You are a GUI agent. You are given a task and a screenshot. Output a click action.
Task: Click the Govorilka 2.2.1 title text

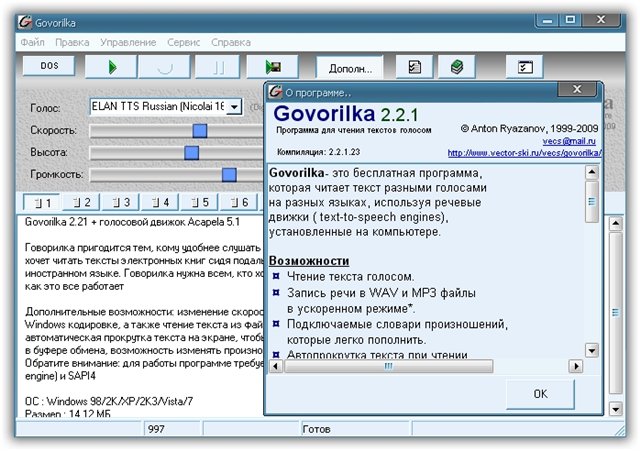tap(346, 114)
